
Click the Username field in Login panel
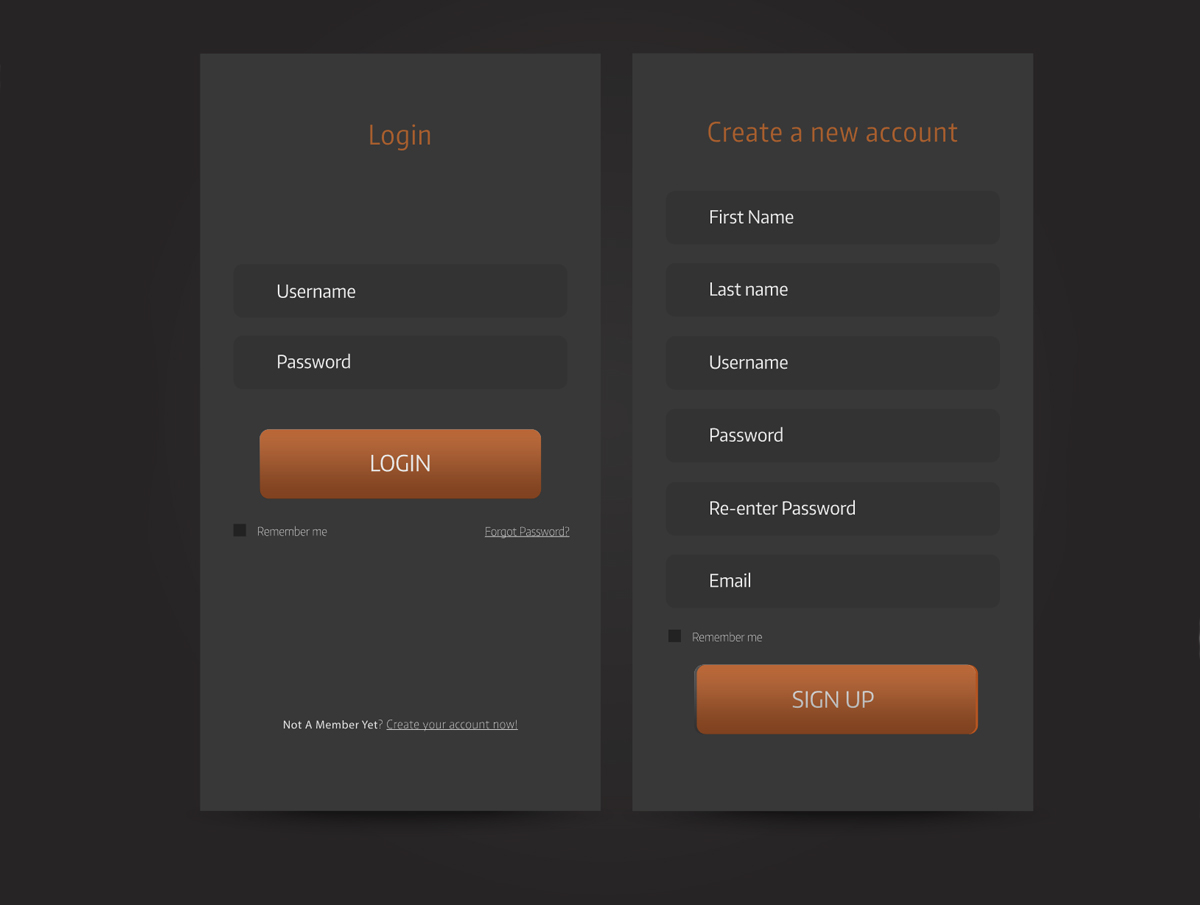point(400,291)
